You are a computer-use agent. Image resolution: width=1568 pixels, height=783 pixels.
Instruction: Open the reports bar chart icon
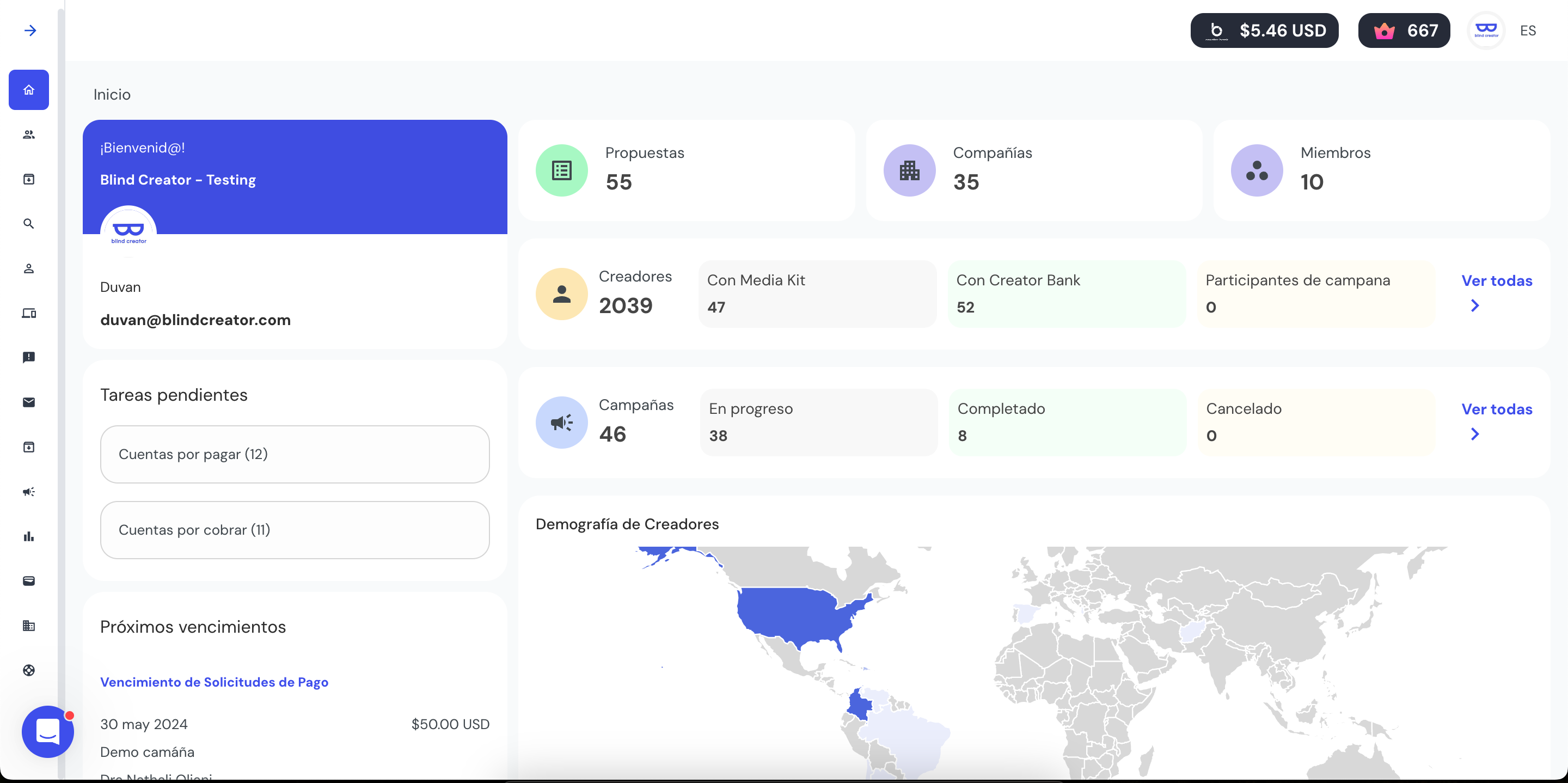pyautogui.click(x=29, y=536)
